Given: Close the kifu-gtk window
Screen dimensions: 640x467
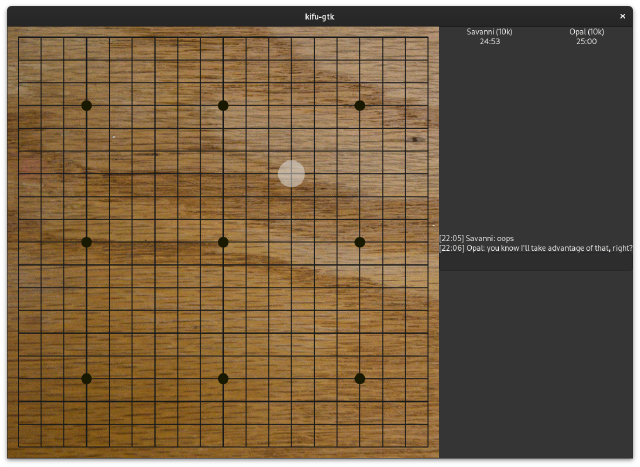Looking at the screenshot, I should pyautogui.click(x=622, y=16).
